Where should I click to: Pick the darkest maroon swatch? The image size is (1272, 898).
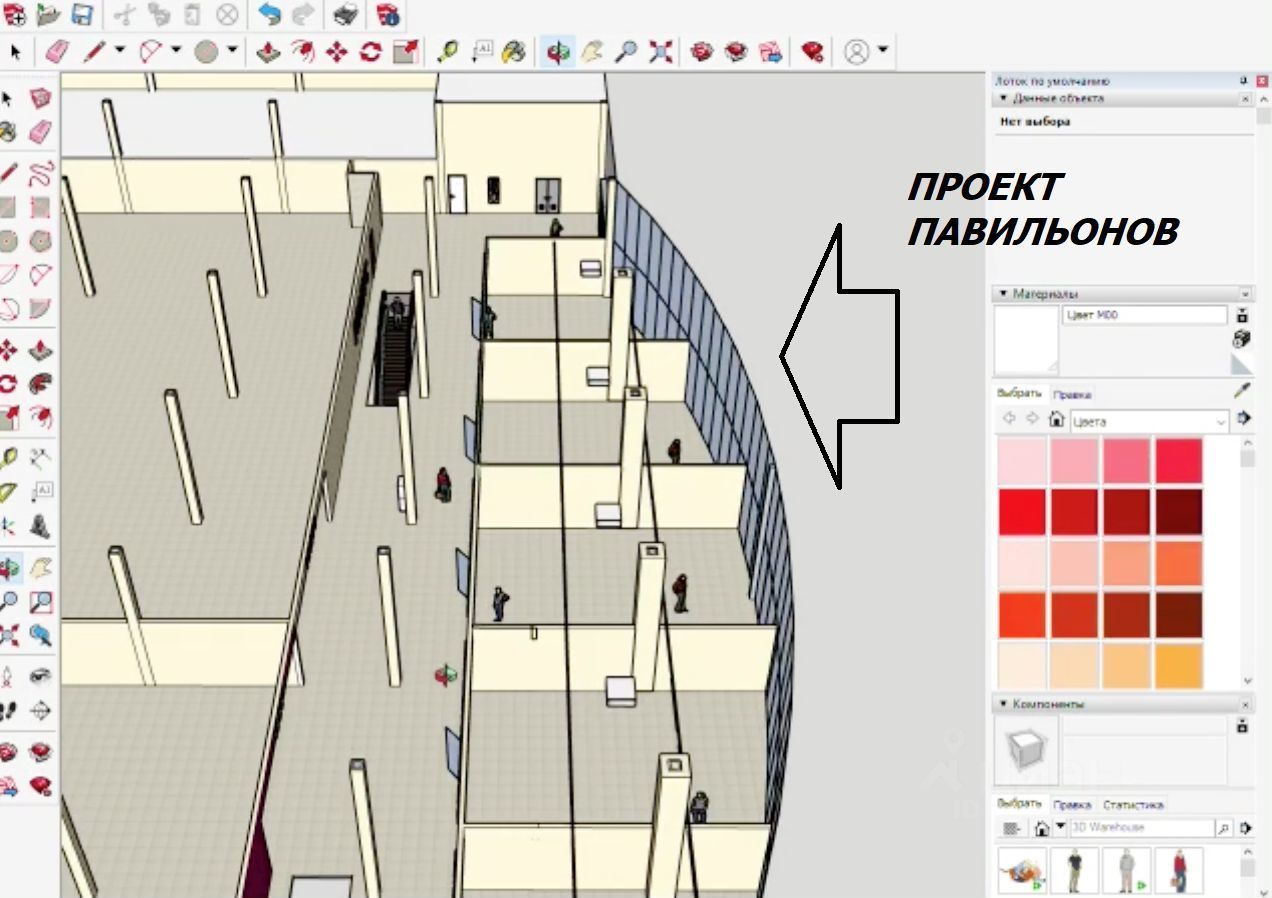point(1179,512)
